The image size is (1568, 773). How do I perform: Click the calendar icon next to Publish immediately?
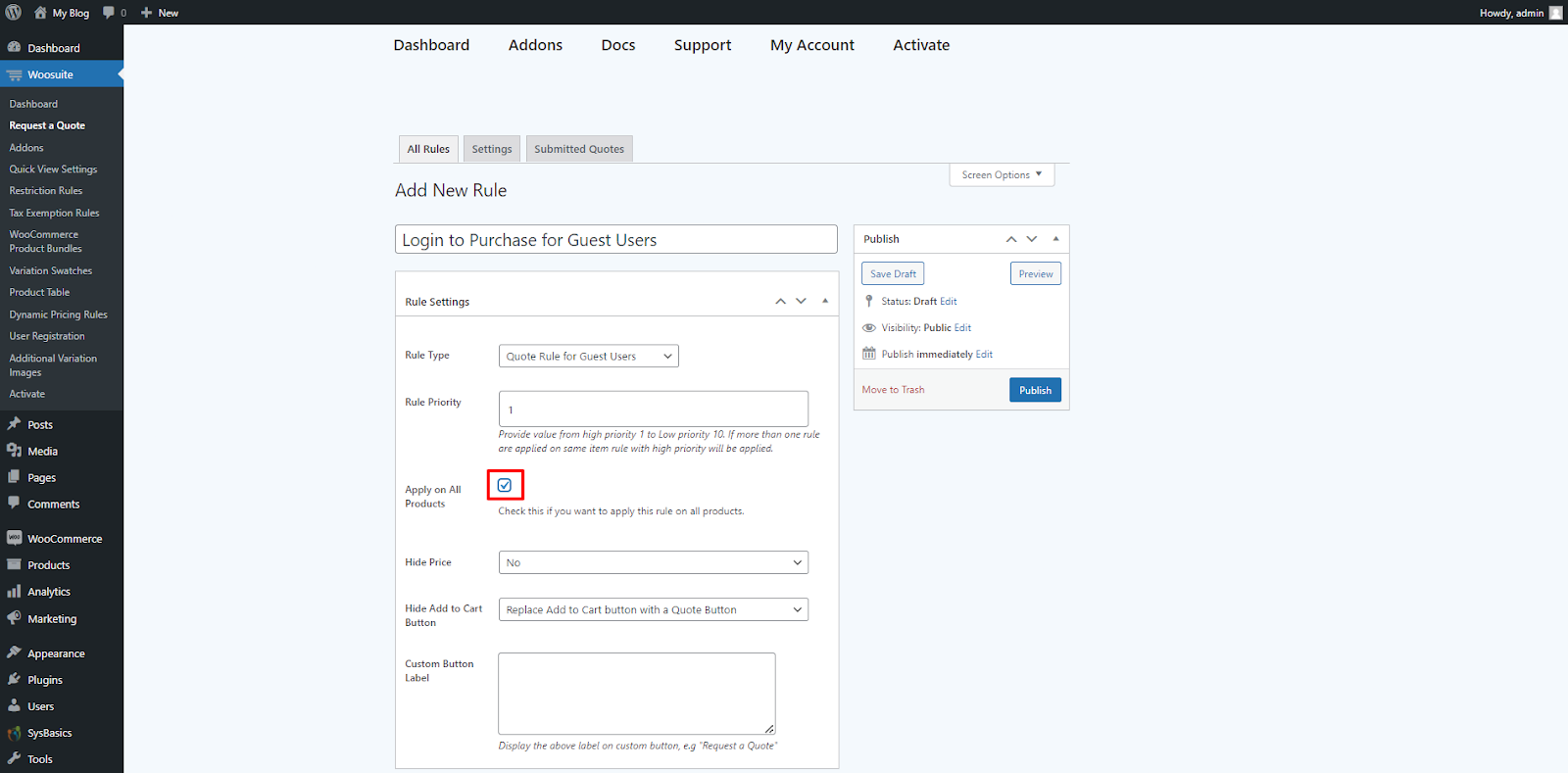pos(868,354)
